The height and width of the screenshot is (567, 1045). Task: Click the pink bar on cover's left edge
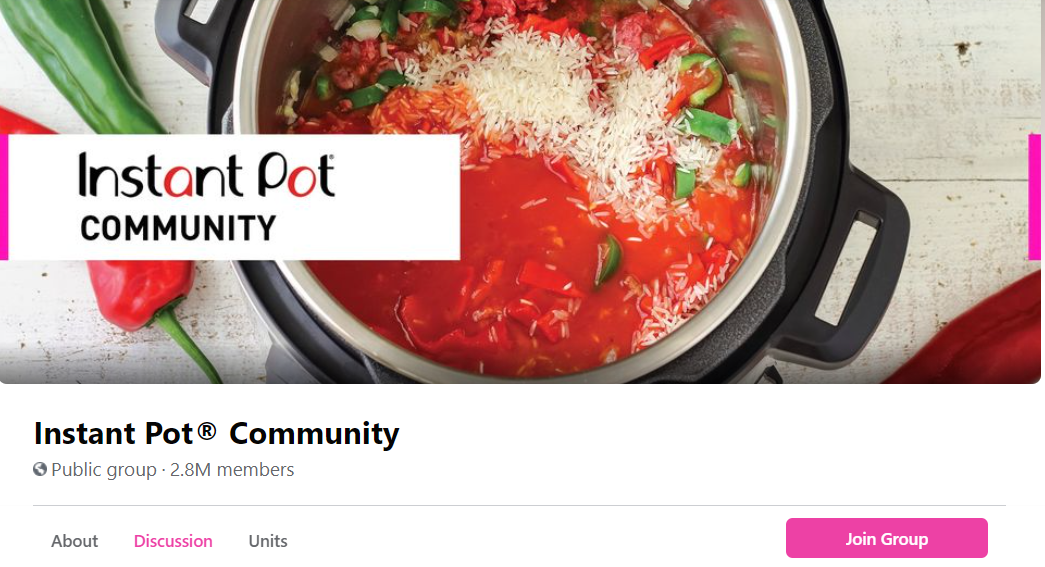pos(4,197)
